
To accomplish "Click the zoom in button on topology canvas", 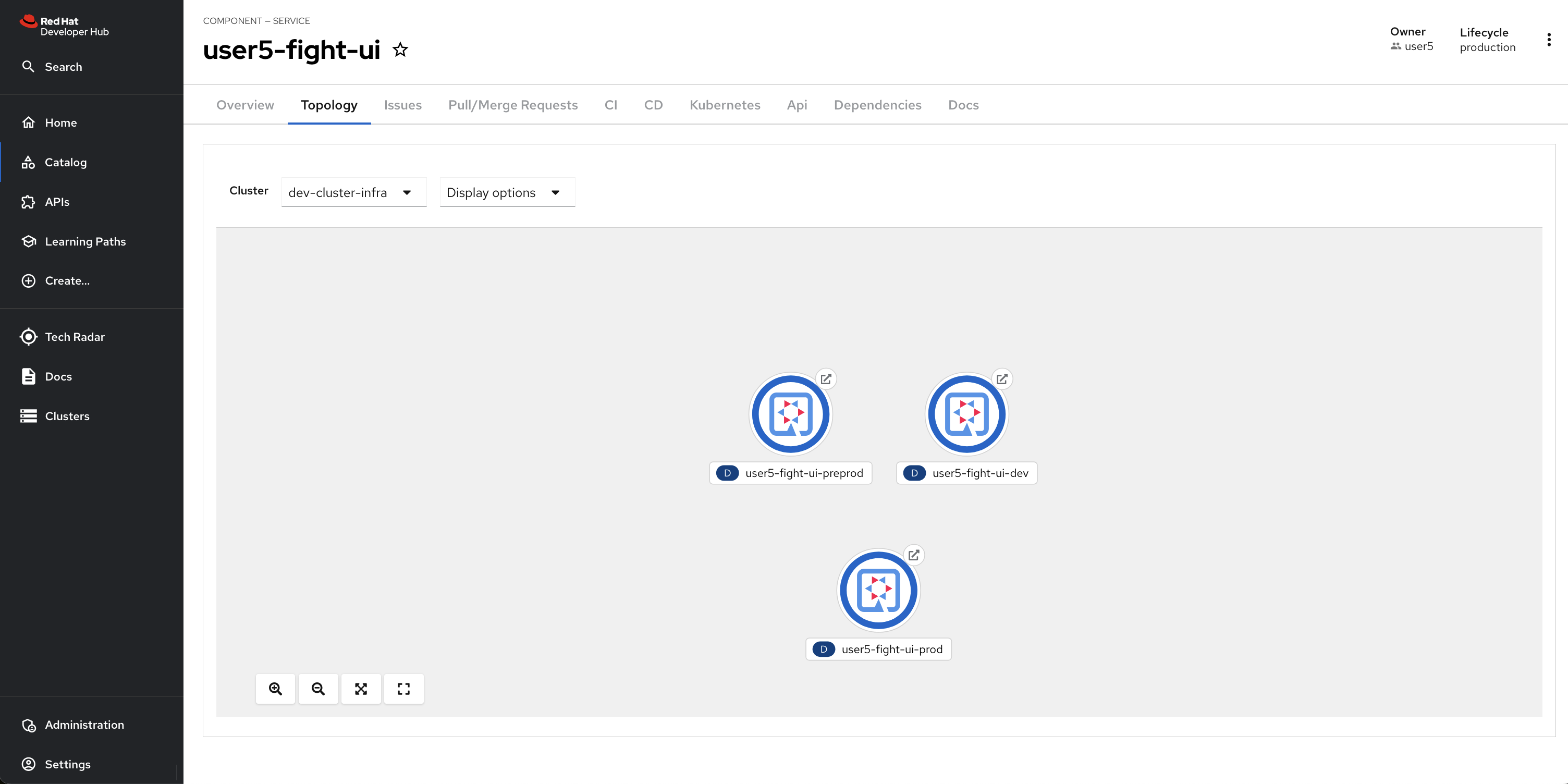I will coord(275,689).
